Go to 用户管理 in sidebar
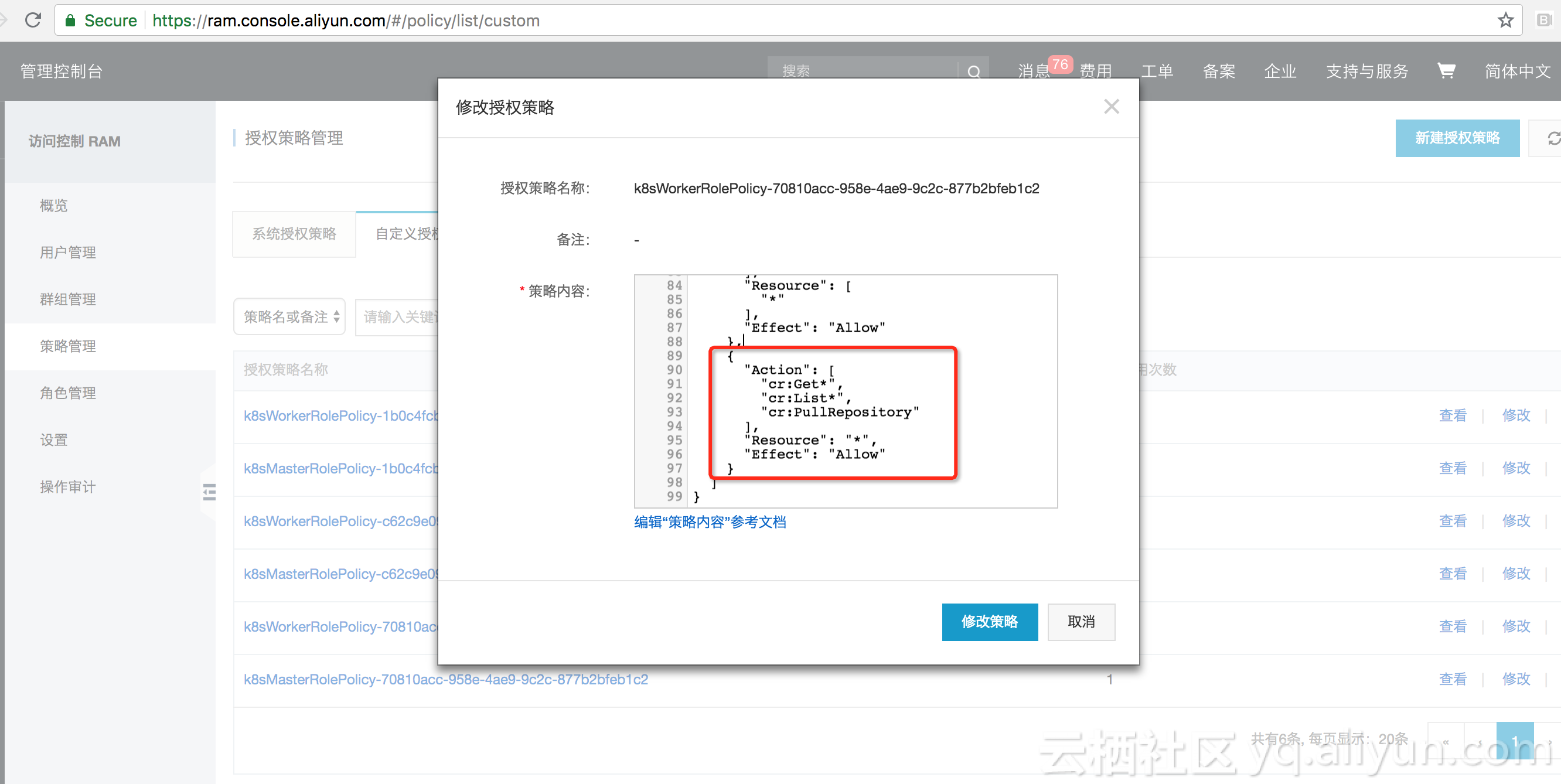 coord(68,252)
